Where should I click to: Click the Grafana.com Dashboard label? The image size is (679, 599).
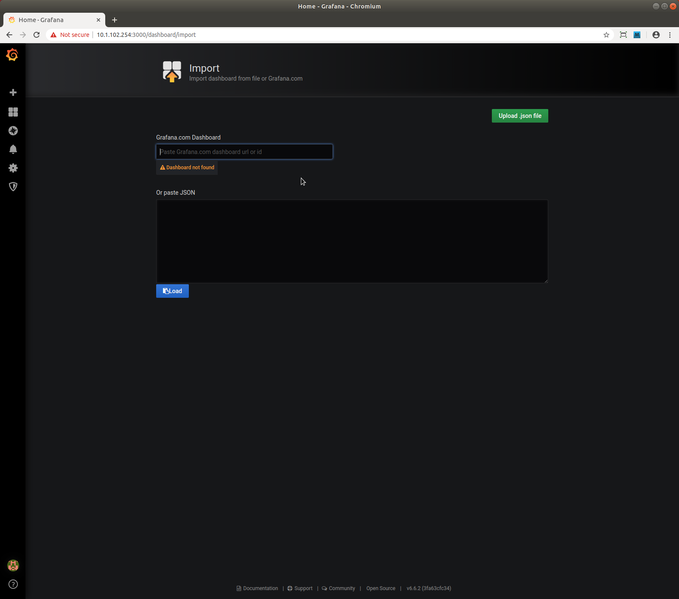coord(188,137)
